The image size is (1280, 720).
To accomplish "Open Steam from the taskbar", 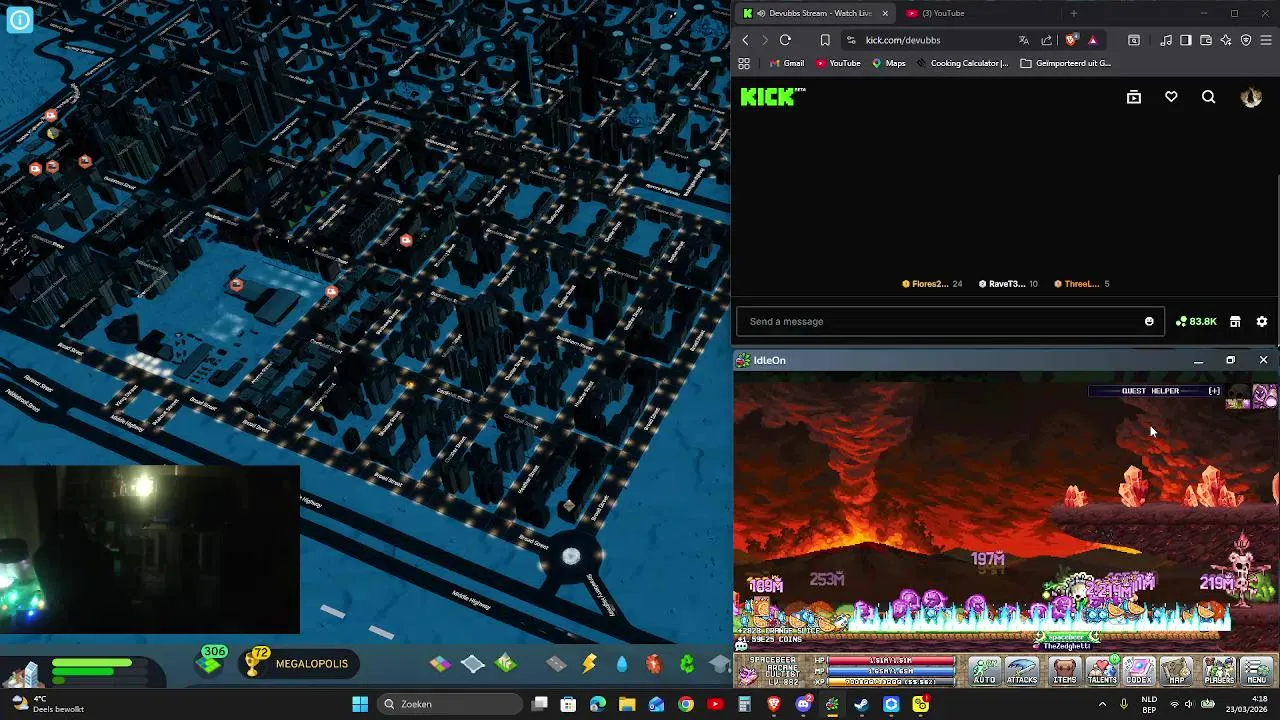I will click(861, 704).
